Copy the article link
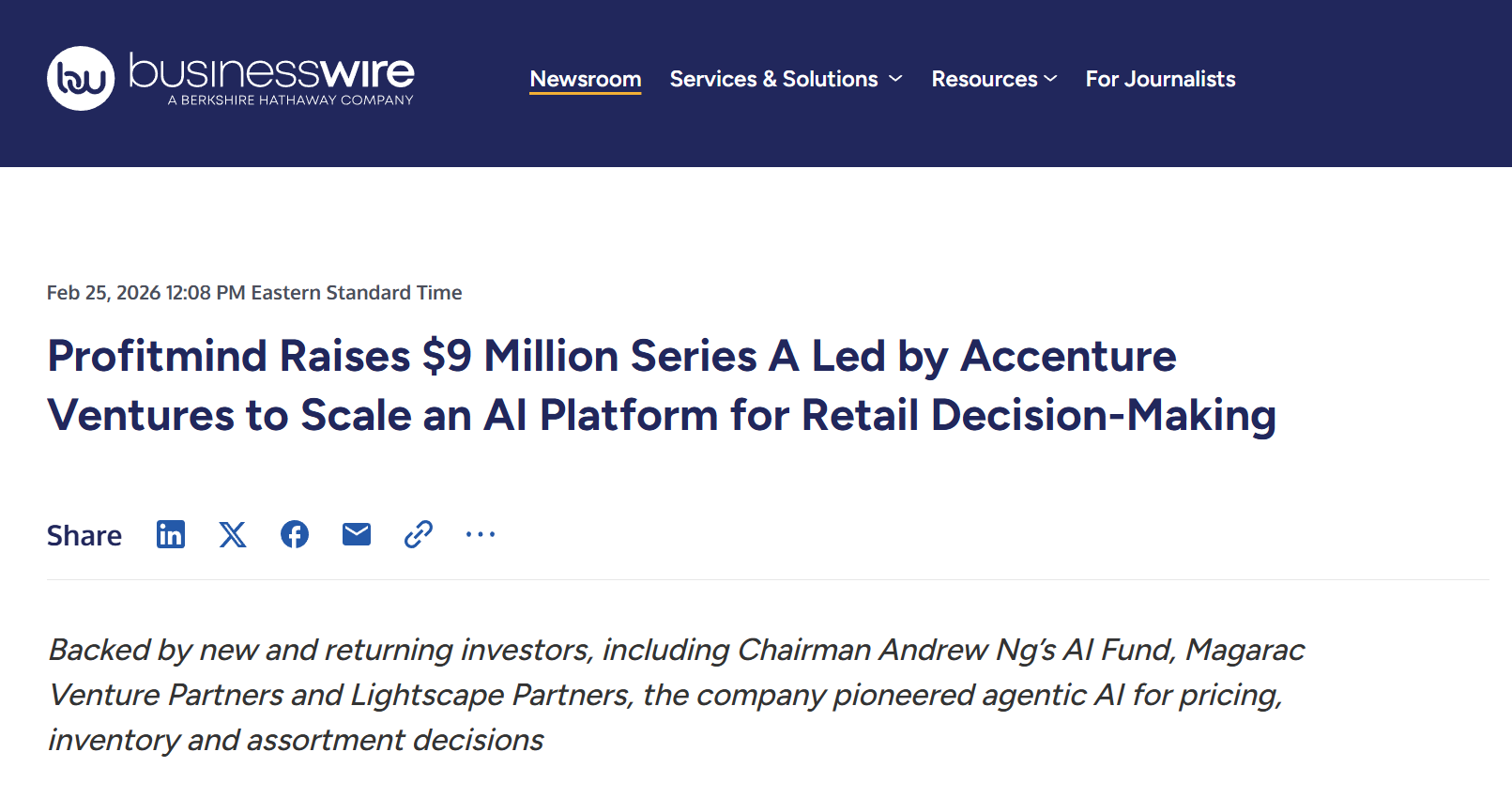1512x798 pixels. click(x=417, y=534)
